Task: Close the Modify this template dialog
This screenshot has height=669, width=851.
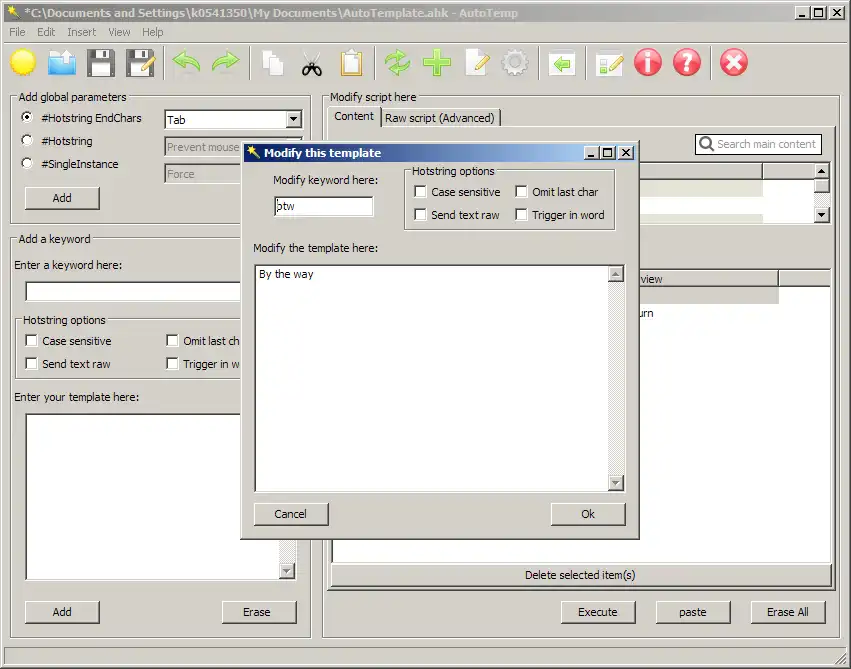Action: click(626, 153)
